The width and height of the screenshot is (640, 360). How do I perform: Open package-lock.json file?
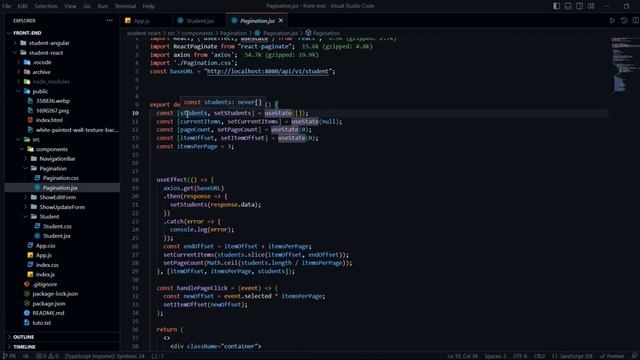[x=55, y=294]
